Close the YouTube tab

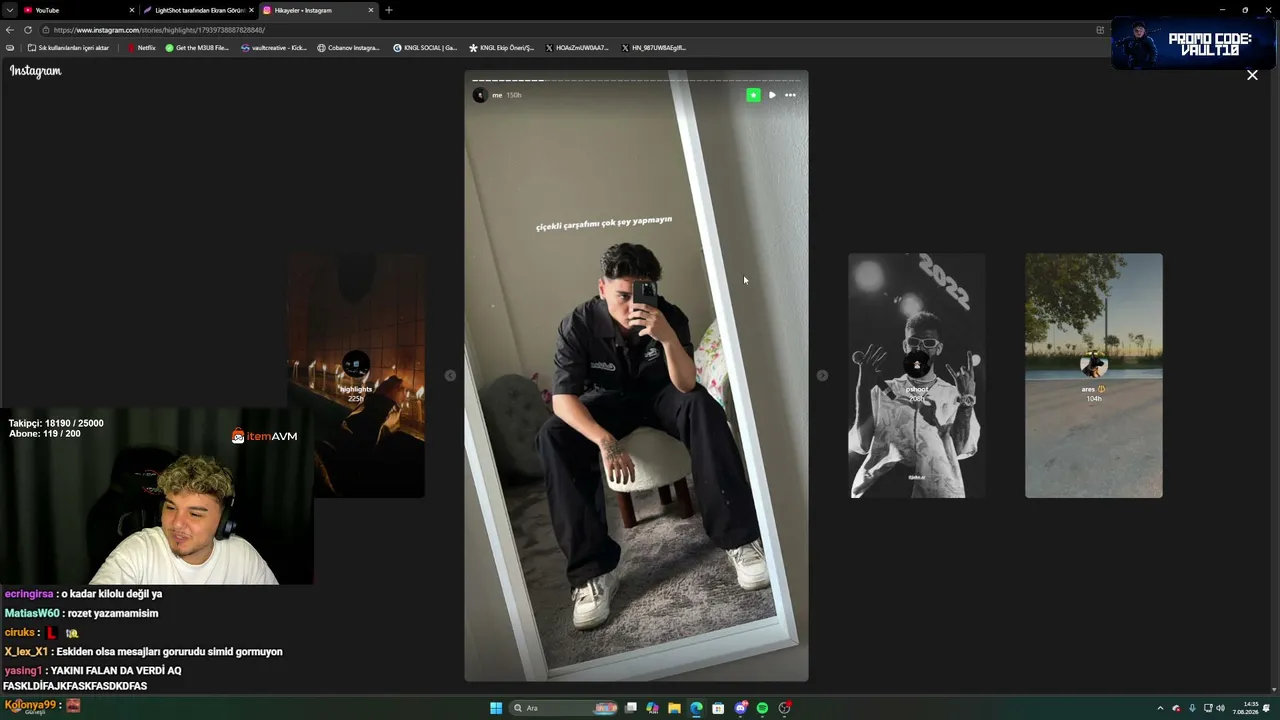click(x=131, y=10)
